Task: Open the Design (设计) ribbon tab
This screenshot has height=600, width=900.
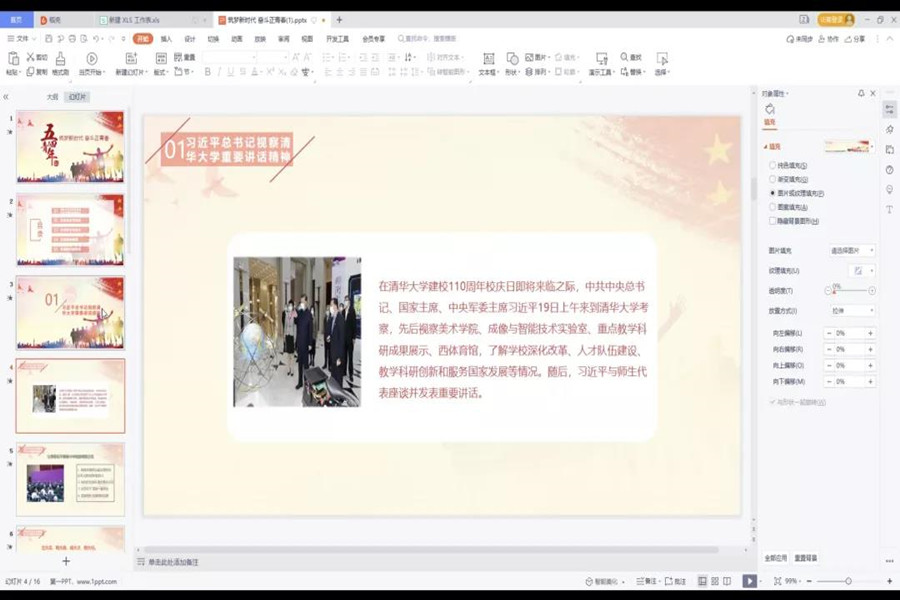Action: (190, 39)
